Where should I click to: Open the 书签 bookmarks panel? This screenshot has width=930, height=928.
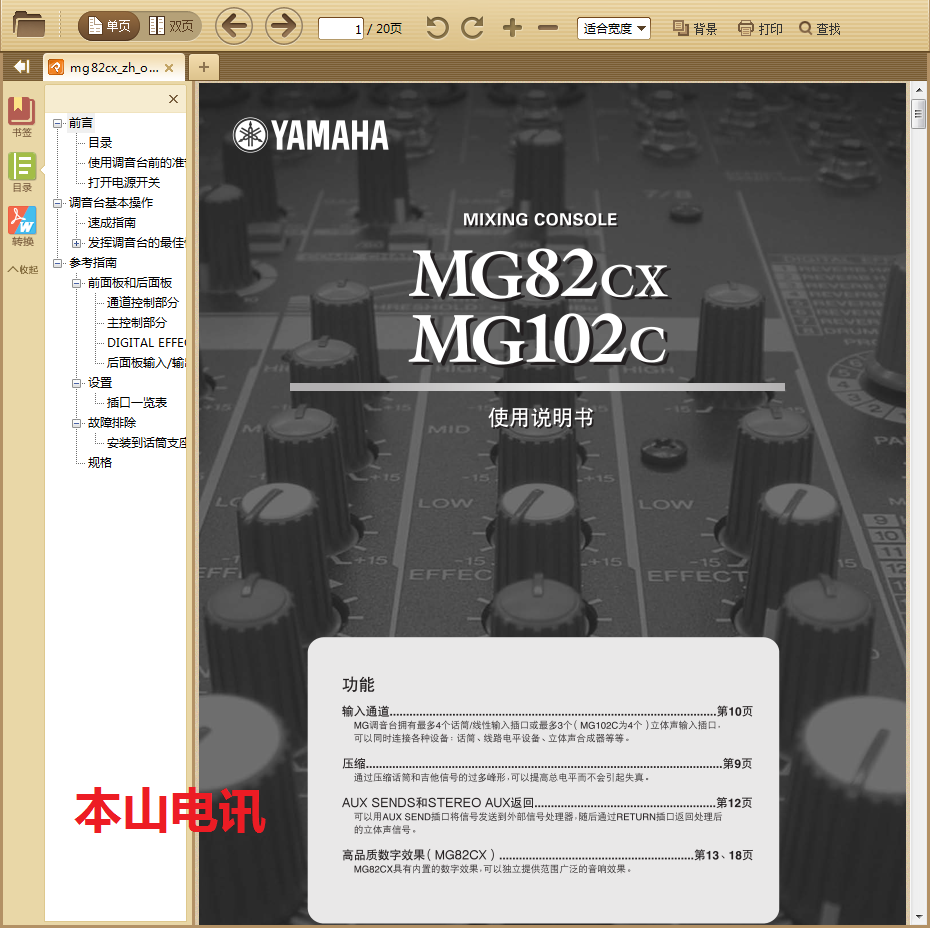(22, 117)
